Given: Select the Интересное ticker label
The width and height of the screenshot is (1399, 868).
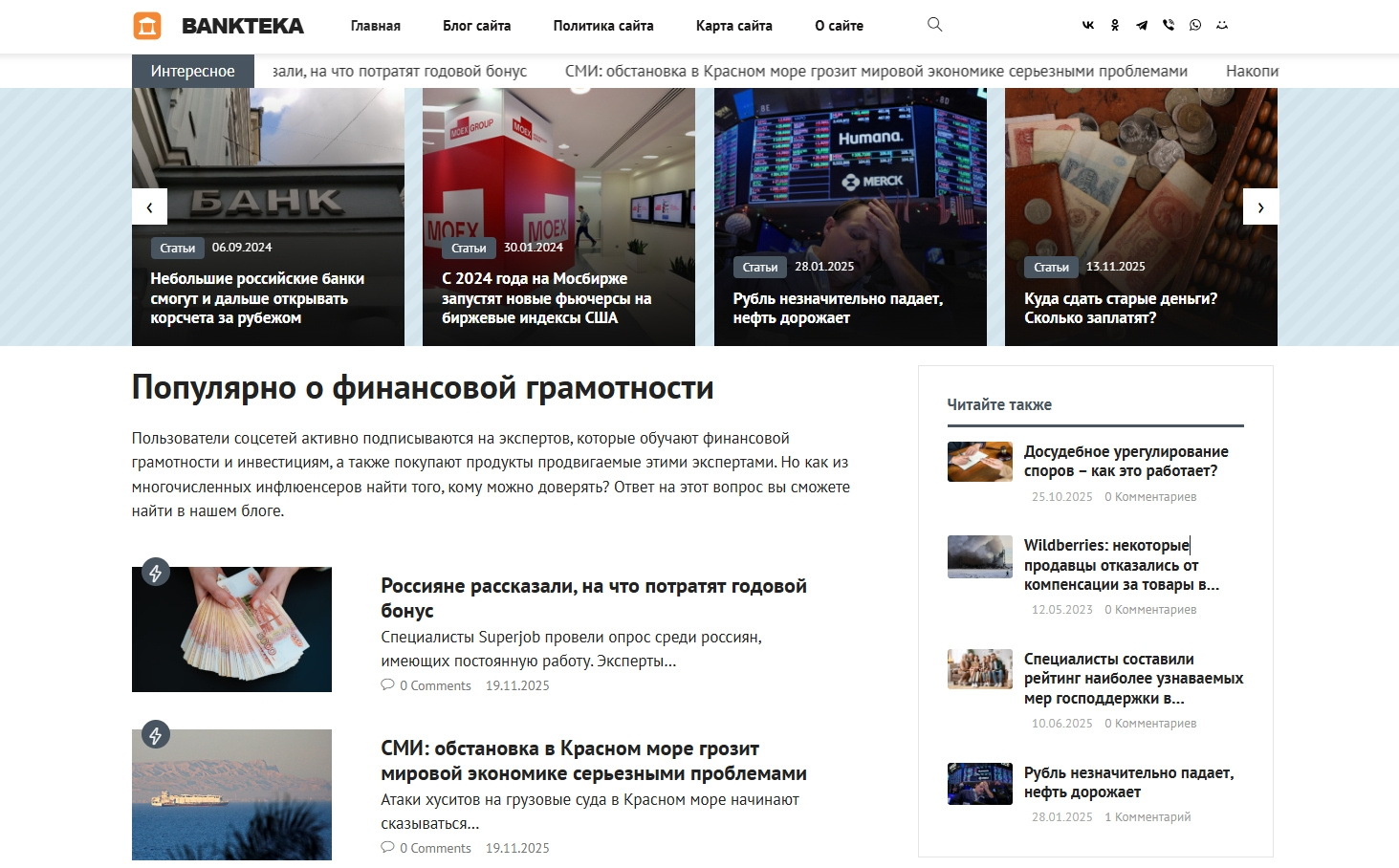Looking at the screenshot, I should pyautogui.click(x=193, y=72).
